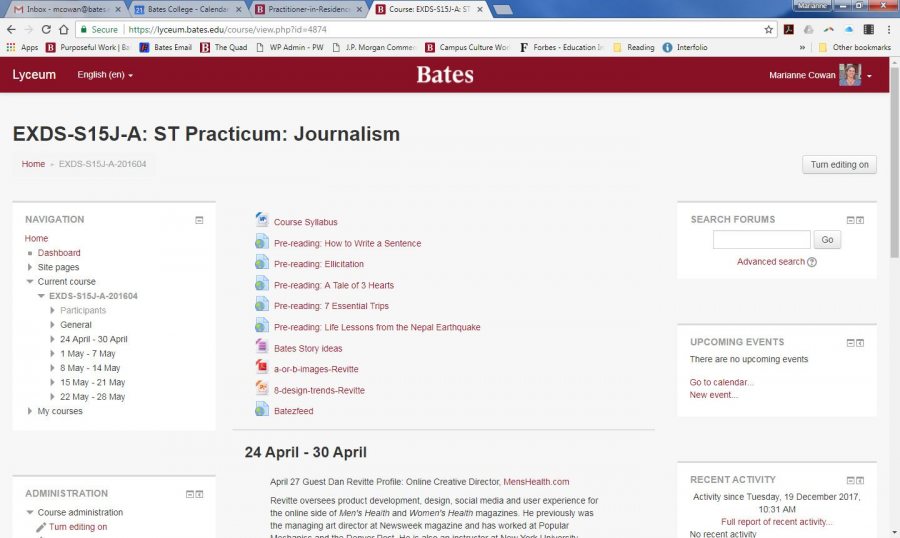Go to the browser home page icon

[64, 29]
